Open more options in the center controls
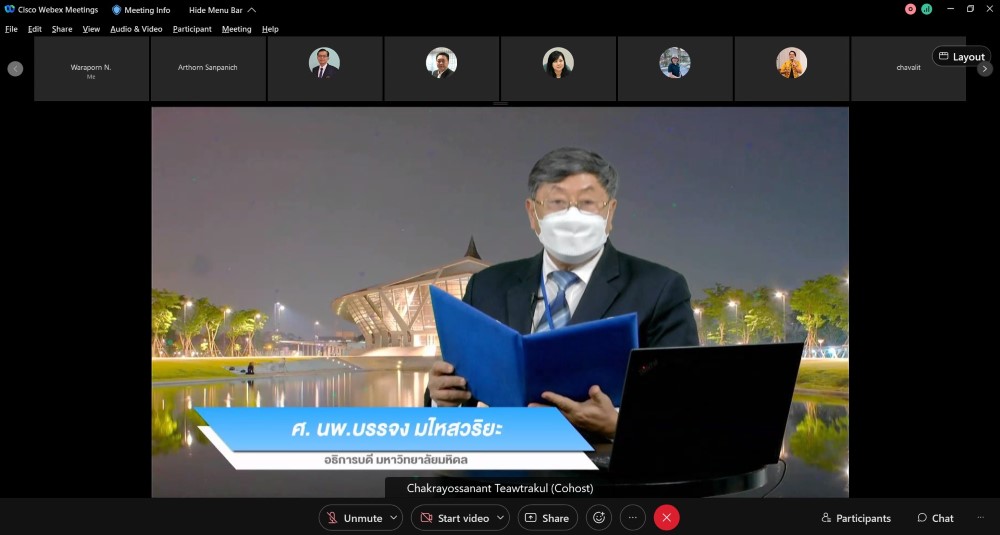 pyautogui.click(x=632, y=518)
